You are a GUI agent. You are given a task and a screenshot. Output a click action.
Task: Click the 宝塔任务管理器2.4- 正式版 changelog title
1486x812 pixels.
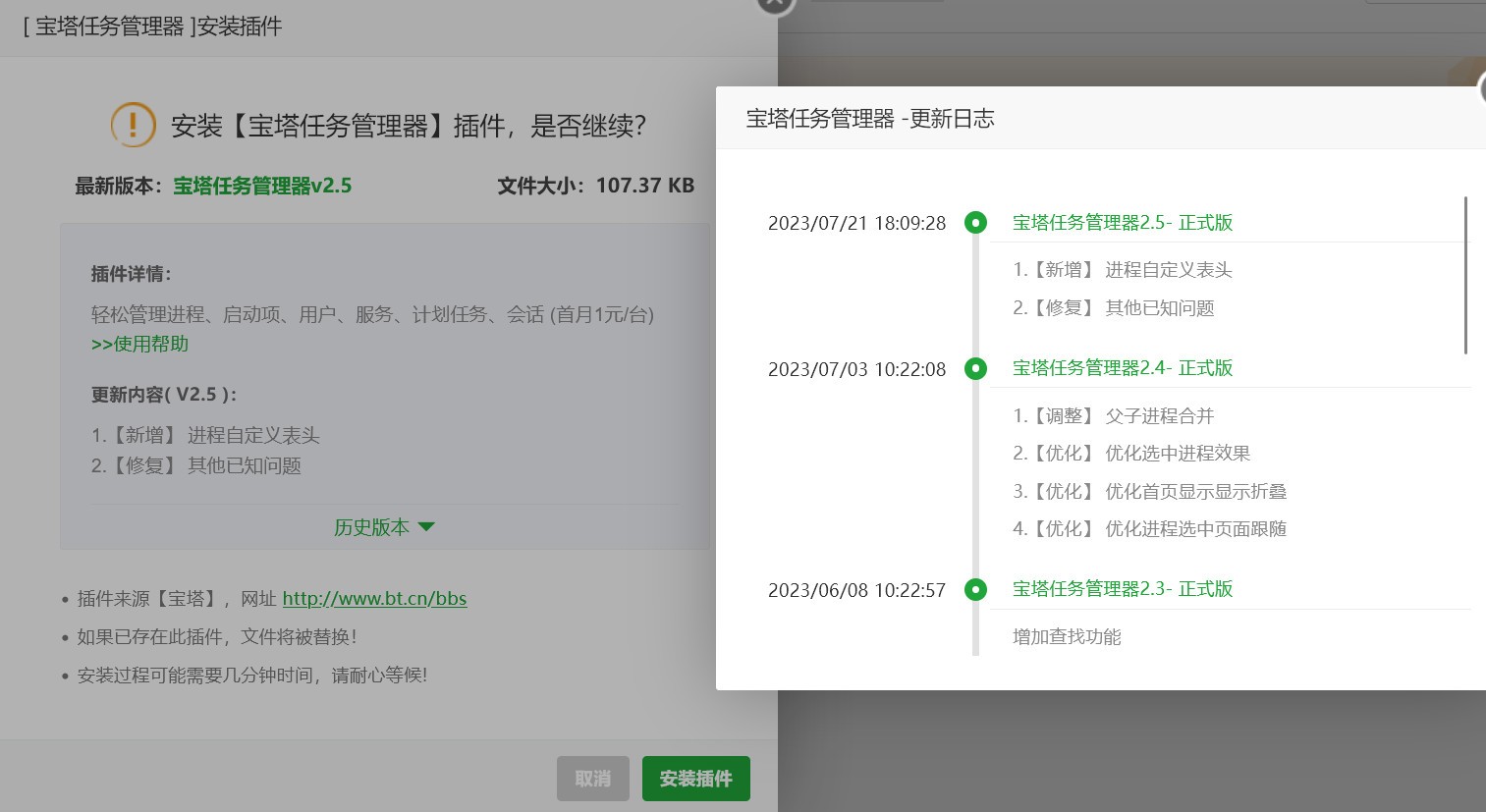click(1123, 368)
